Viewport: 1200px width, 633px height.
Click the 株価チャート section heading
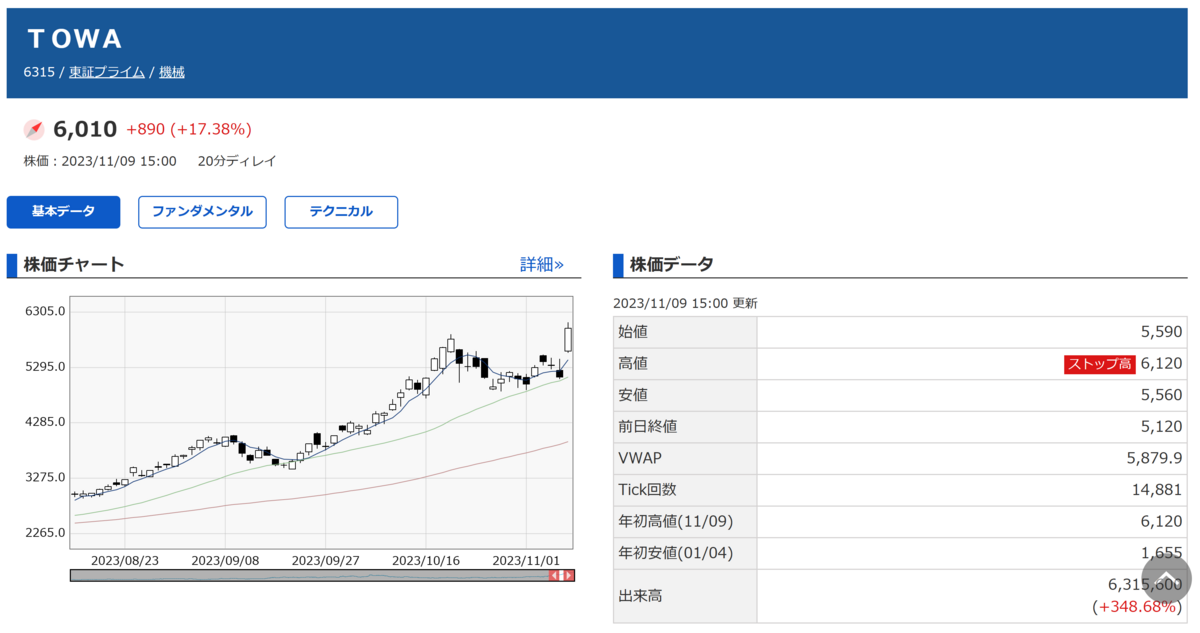point(74,265)
